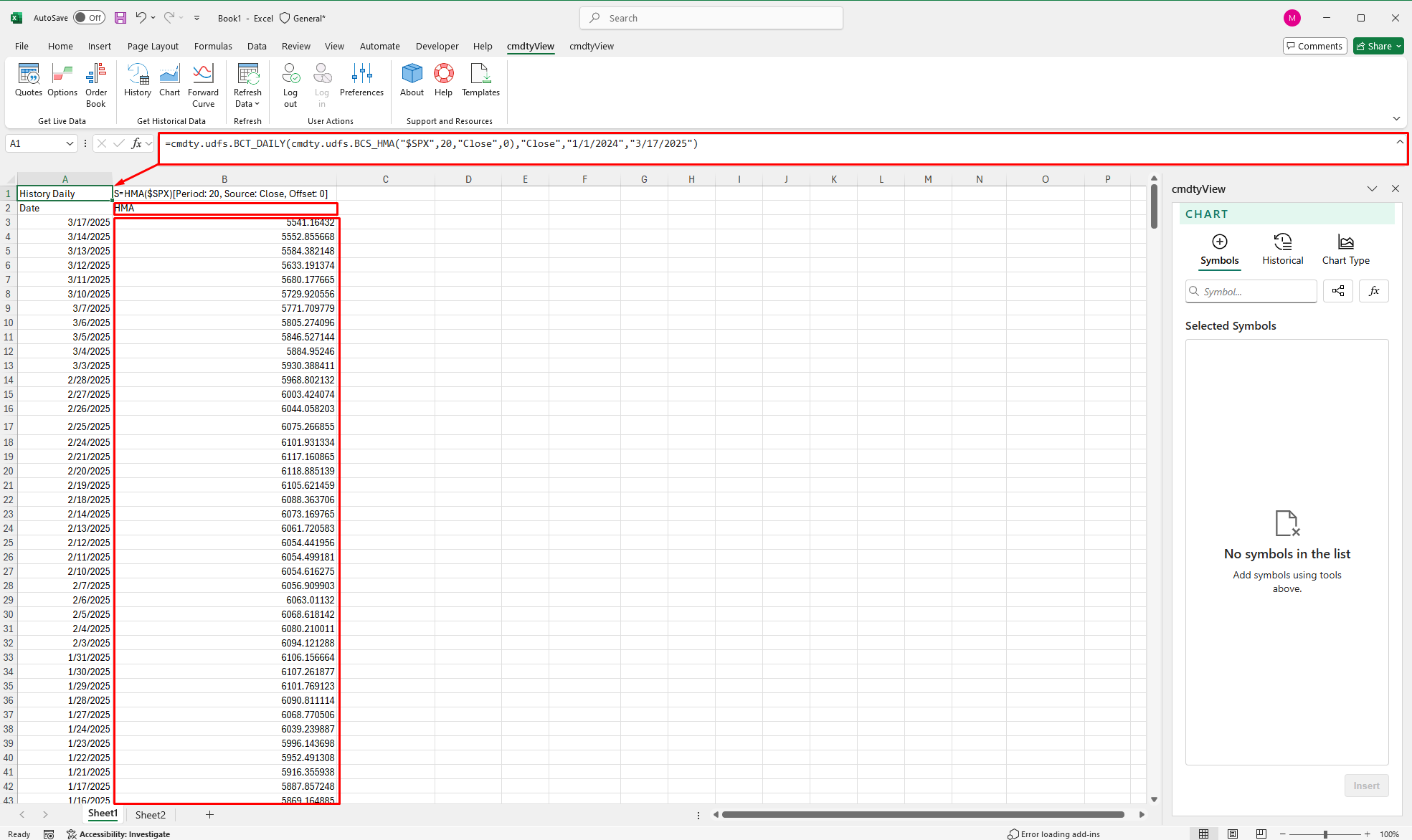Switch to Page Layout view
Image resolution: width=1412 pixels, height=840 pixels.
[x=1233, y=834]
